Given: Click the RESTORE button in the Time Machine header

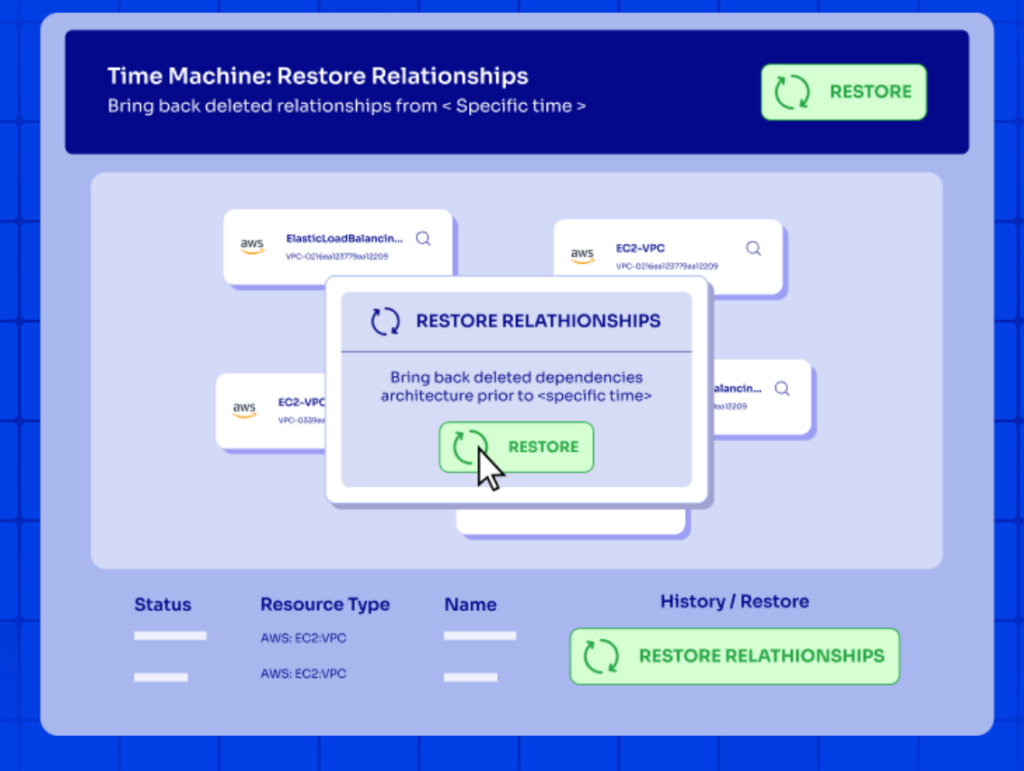Looking at the screenshot, I should click(843, 91).
